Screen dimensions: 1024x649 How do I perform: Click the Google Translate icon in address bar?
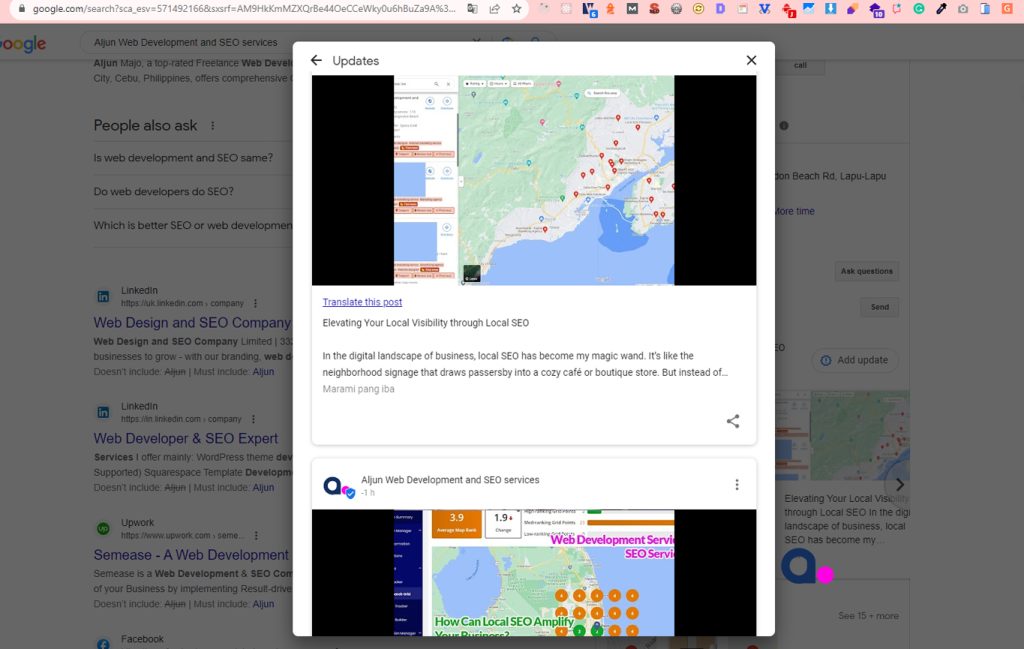click(472, 9)
